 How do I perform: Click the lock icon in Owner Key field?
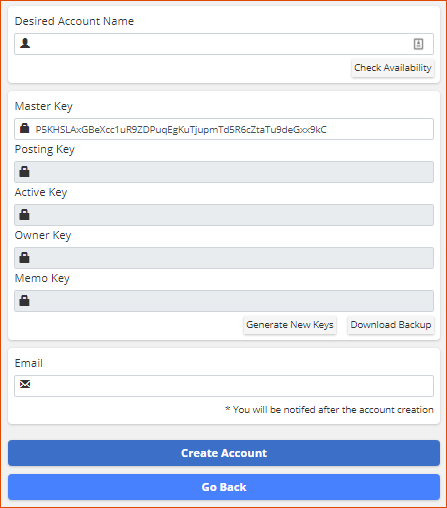[x=24, y=257]
